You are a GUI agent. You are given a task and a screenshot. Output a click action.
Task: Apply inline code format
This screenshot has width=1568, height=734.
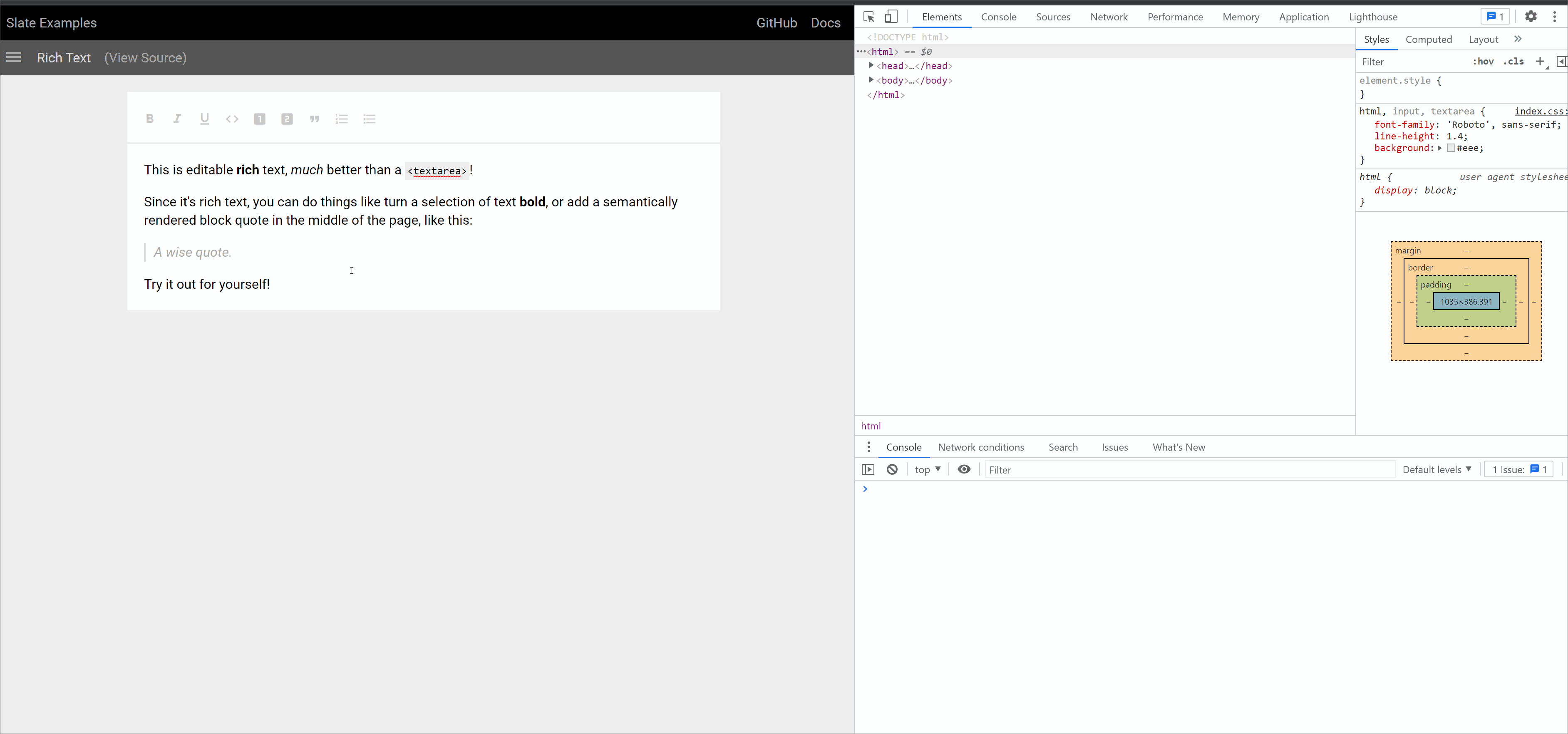tap(232, 119)
